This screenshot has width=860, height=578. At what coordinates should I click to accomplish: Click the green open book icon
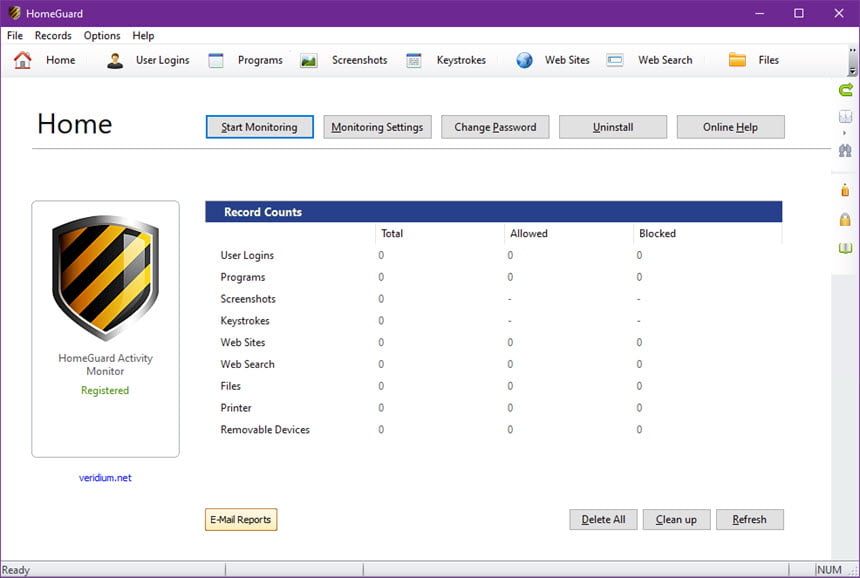[845, 248]
